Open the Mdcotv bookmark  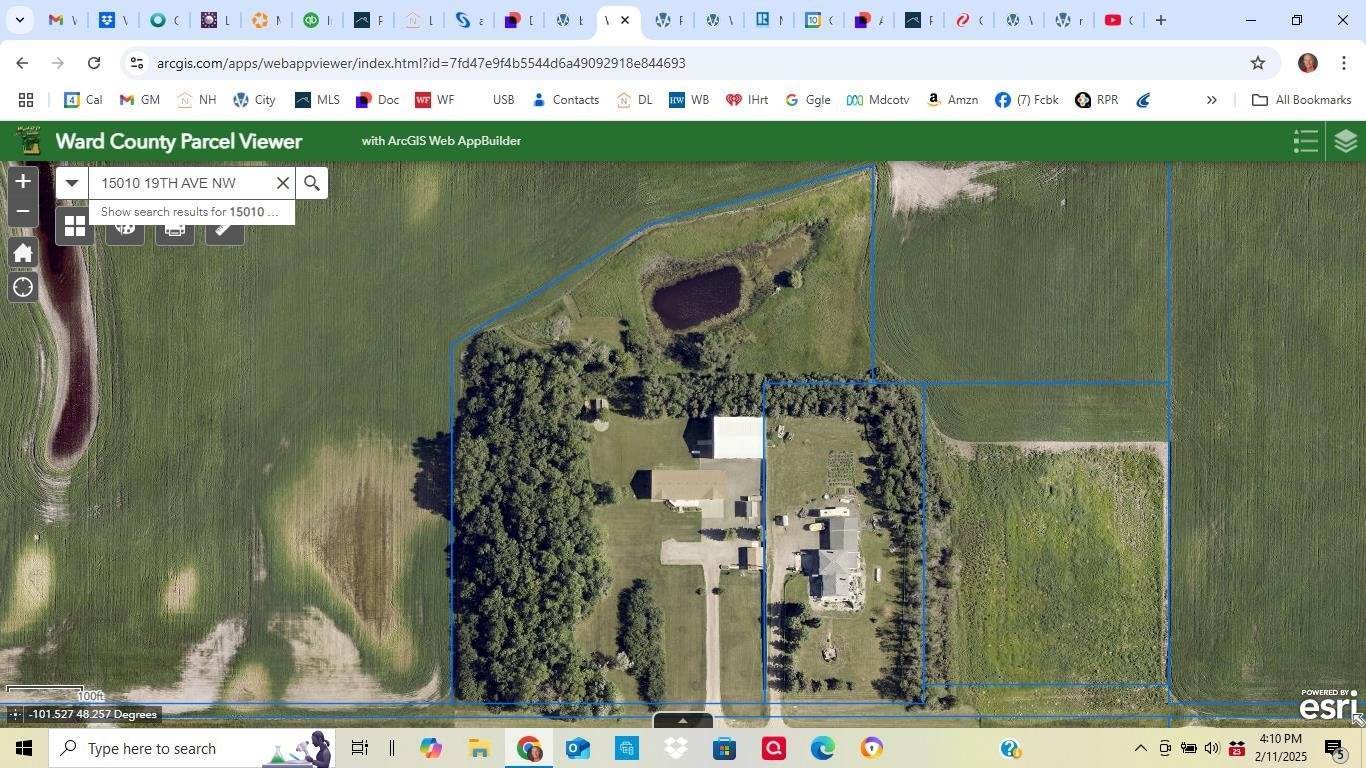click(x=878, y=100)
